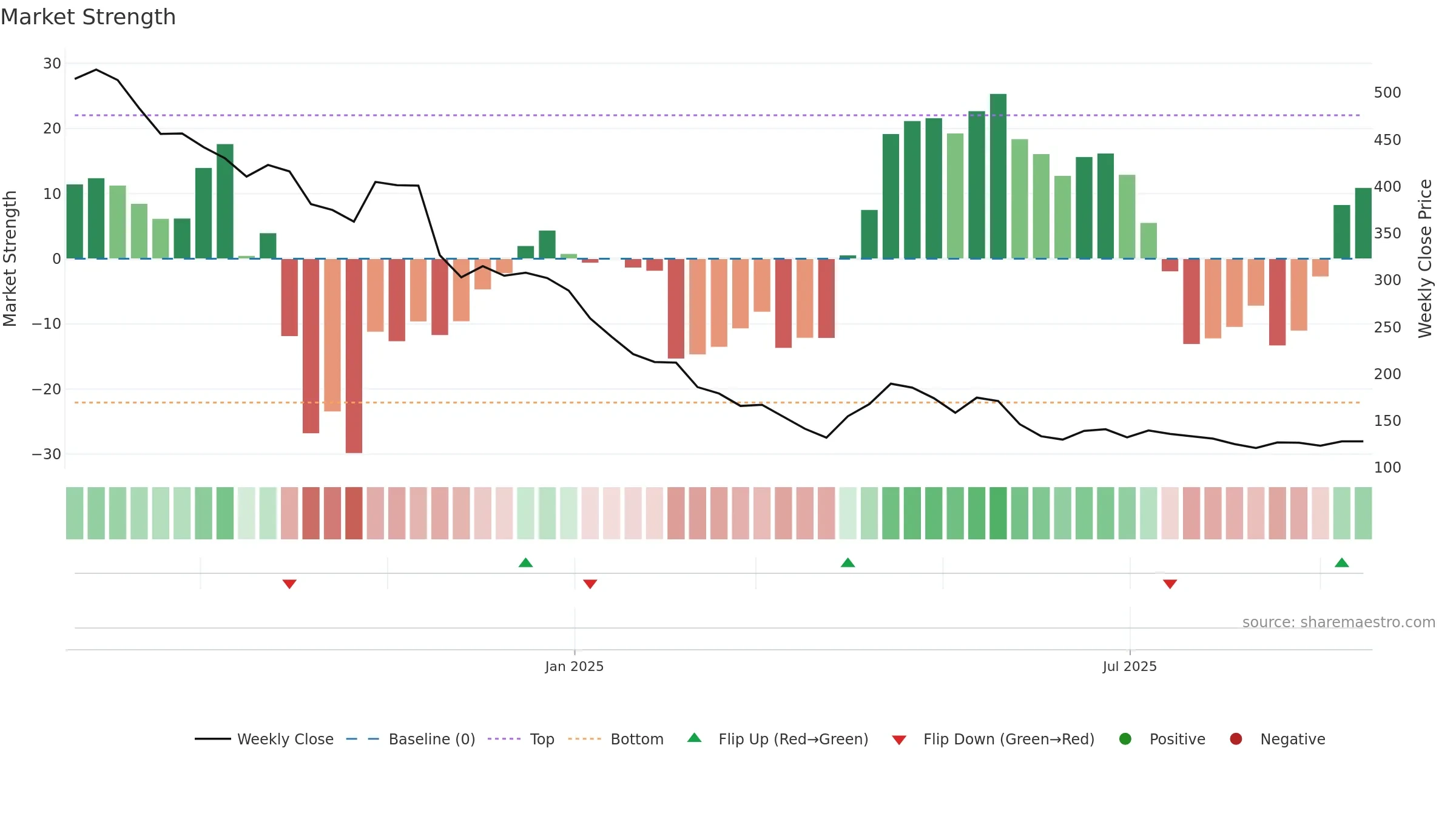This screenshot has width=1456, height=819.
Task: Click the 30 tick on left axis
Action: click(x=52, y=64)
